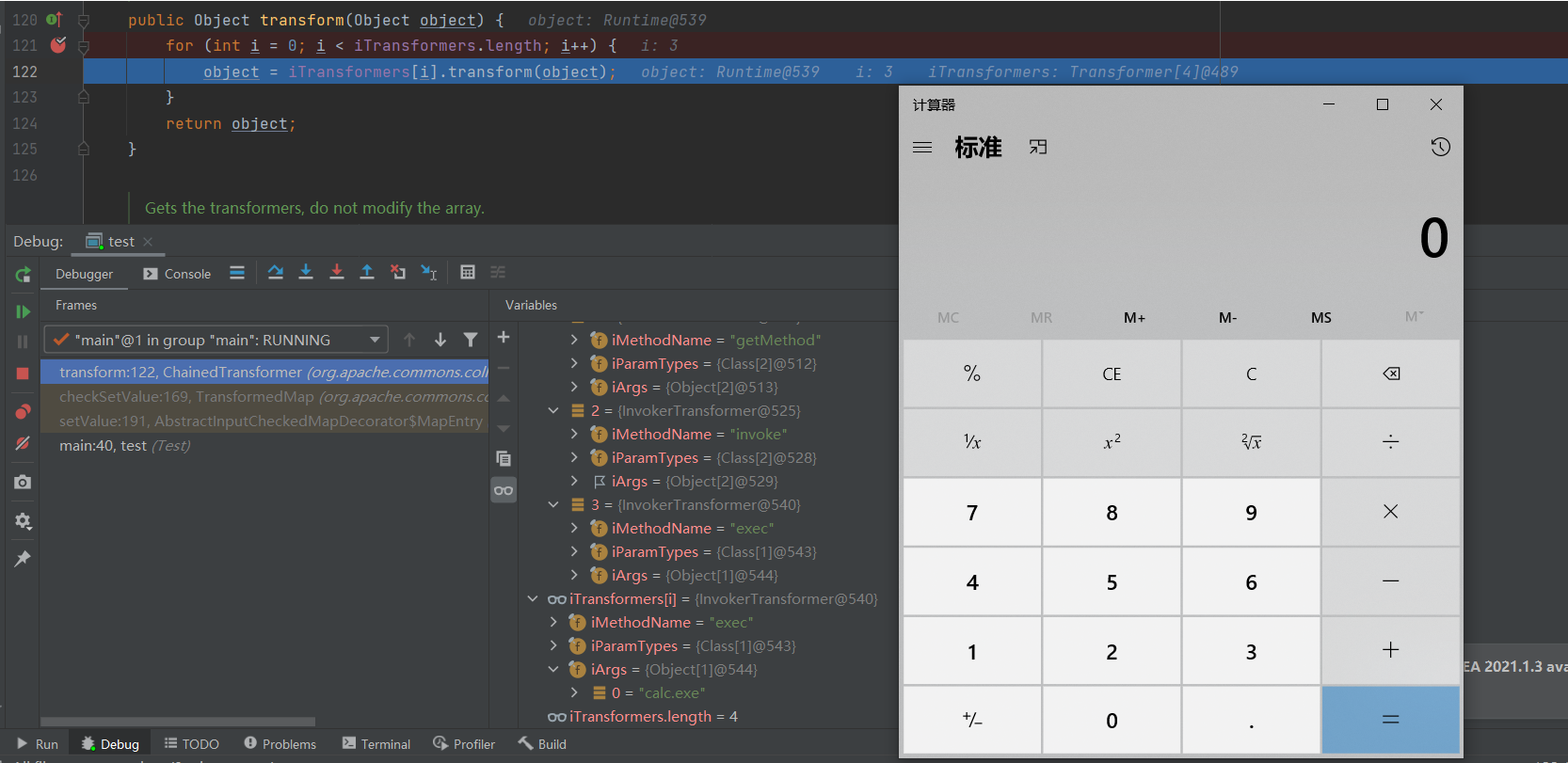Collapse iArgs = Object[1]@544 under iTransformers[i]

[553, 669]
